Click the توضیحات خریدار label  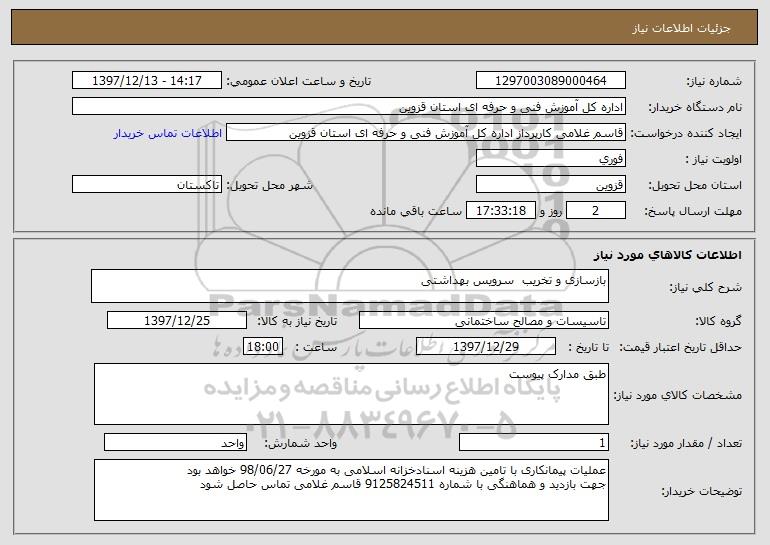pos(701,491)
